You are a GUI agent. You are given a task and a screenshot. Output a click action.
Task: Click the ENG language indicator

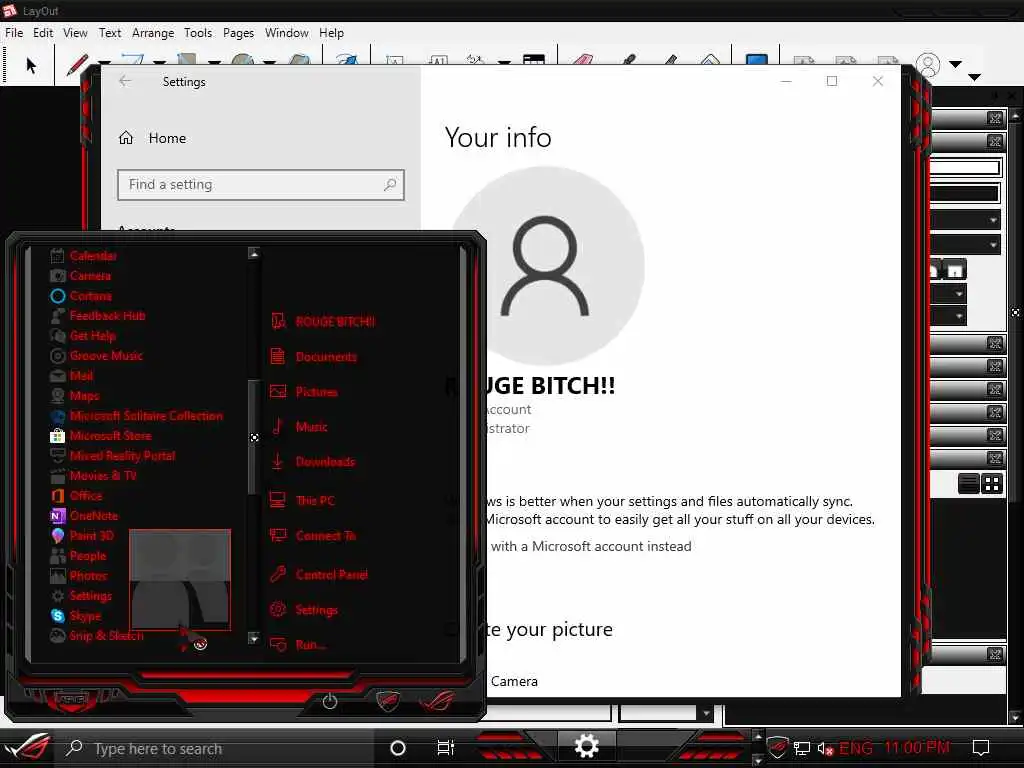coord(856,748)
